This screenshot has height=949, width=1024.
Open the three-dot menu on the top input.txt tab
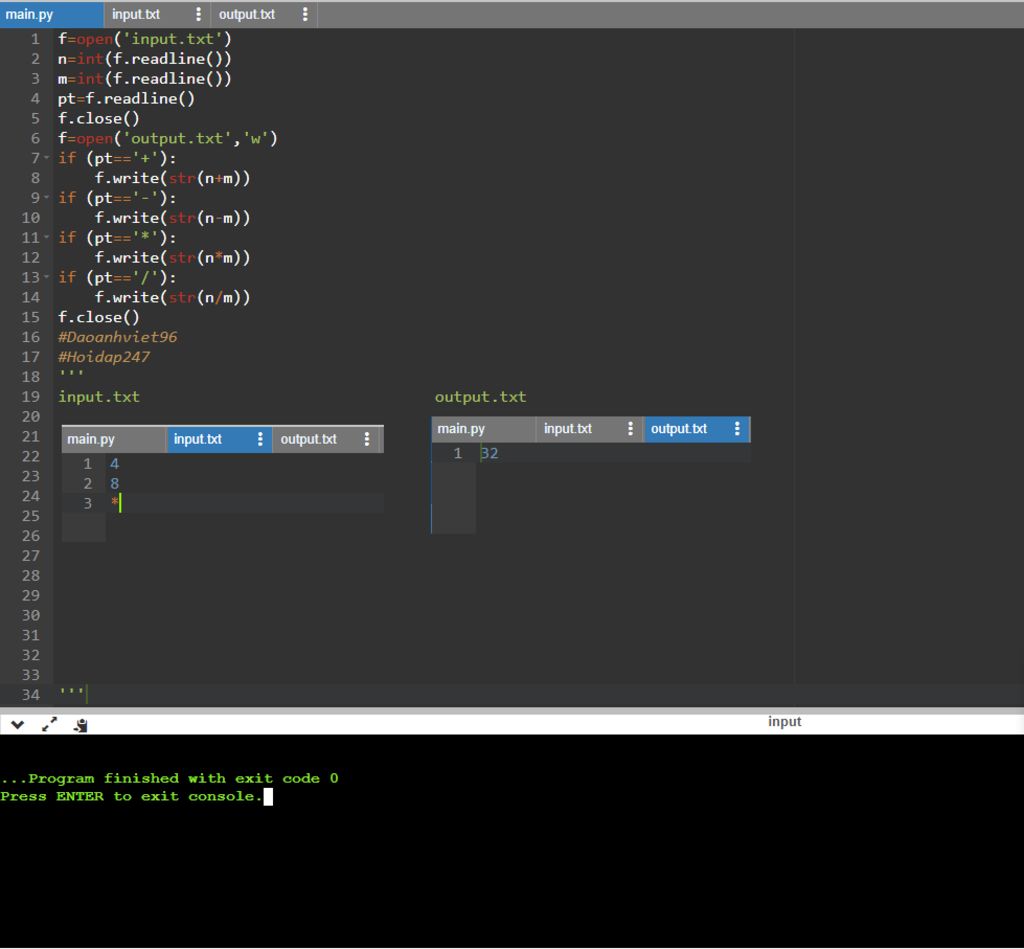pyautogui.click(x=199, y=14)
